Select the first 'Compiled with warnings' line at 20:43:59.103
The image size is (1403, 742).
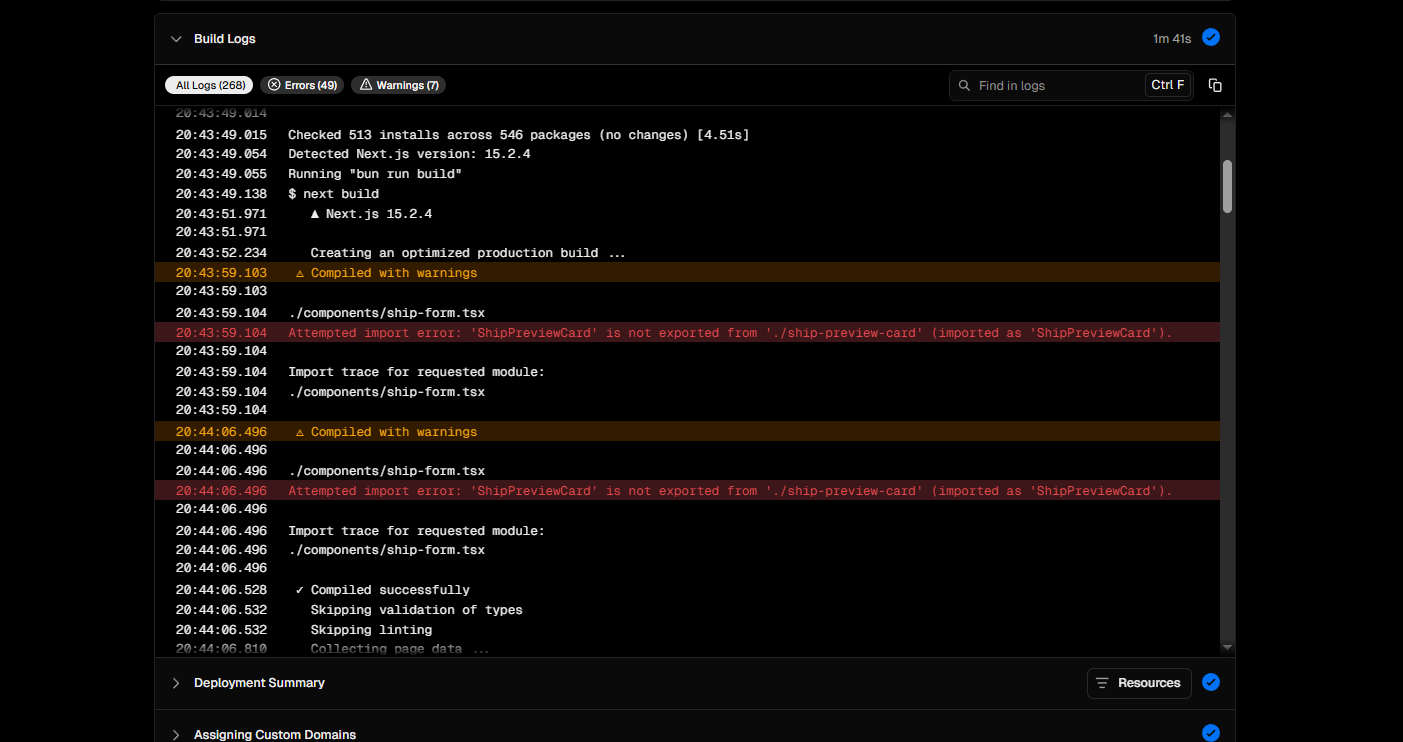(x=687, y=272)
